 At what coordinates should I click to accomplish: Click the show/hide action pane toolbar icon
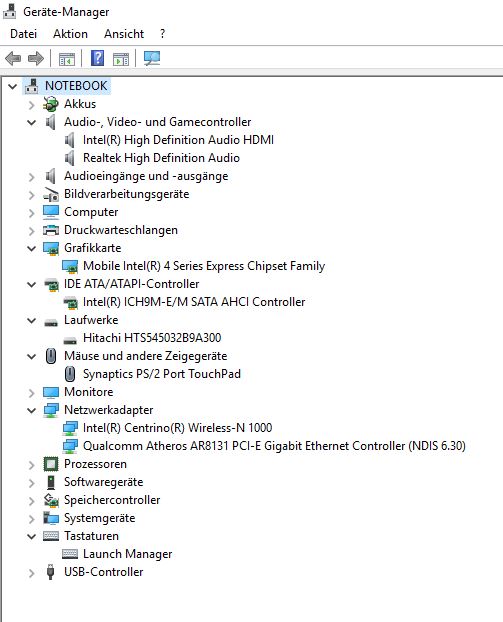(x=121, y=59)
